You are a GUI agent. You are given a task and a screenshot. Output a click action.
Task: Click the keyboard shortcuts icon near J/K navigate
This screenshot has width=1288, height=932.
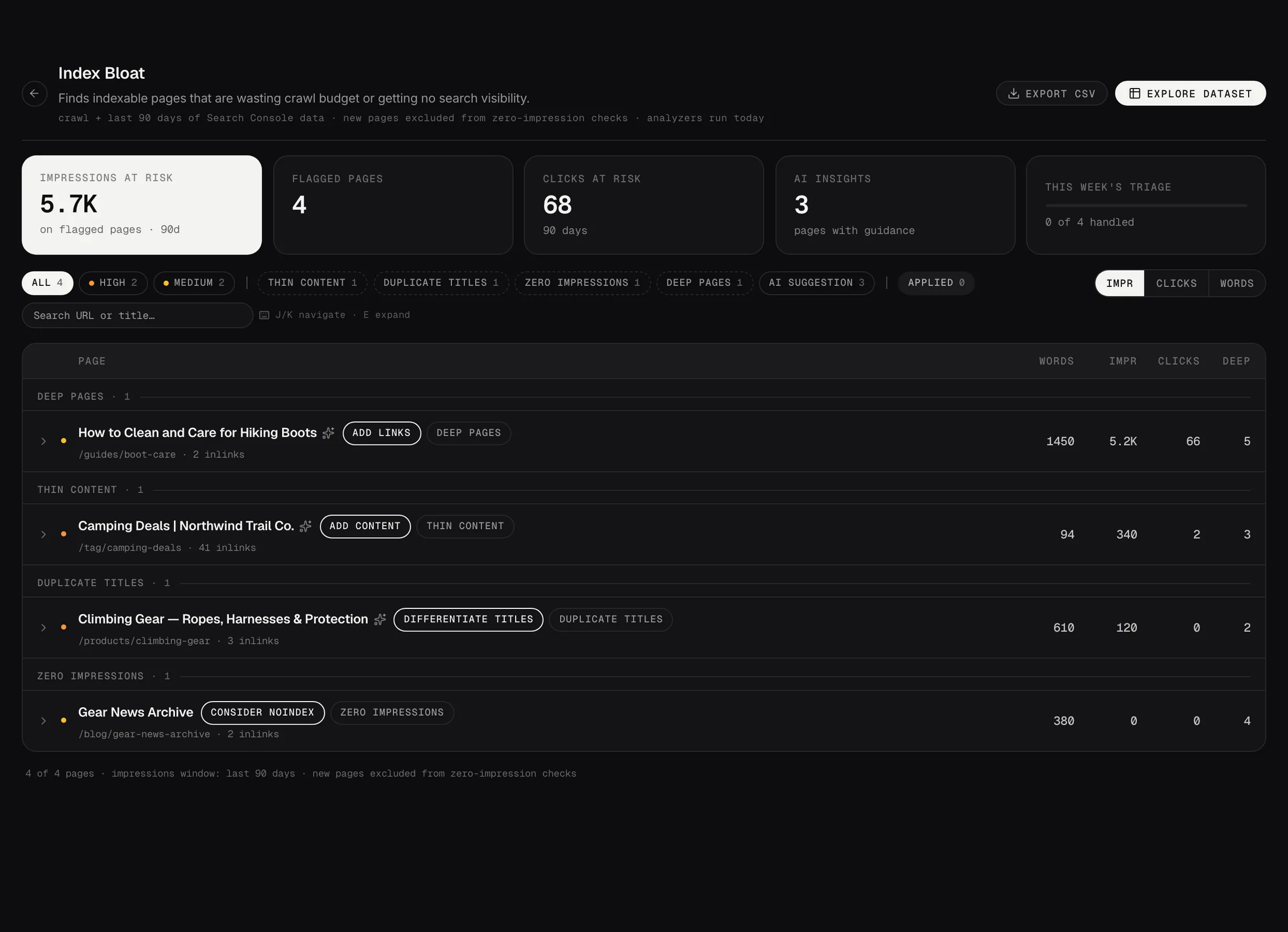coord(264,315)
